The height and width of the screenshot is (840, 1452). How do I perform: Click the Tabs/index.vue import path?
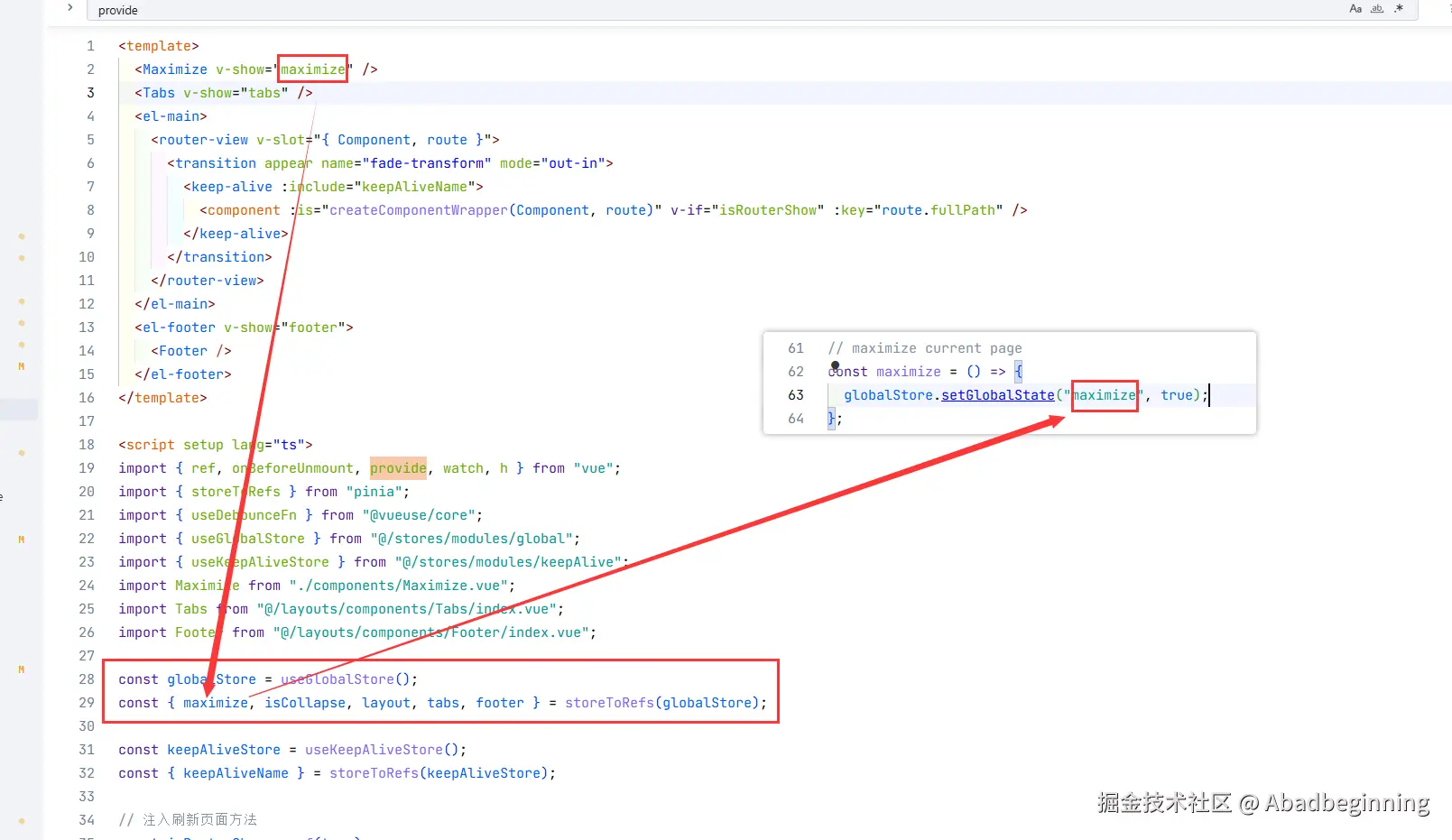pyautogui.click(x=406, y=609)
